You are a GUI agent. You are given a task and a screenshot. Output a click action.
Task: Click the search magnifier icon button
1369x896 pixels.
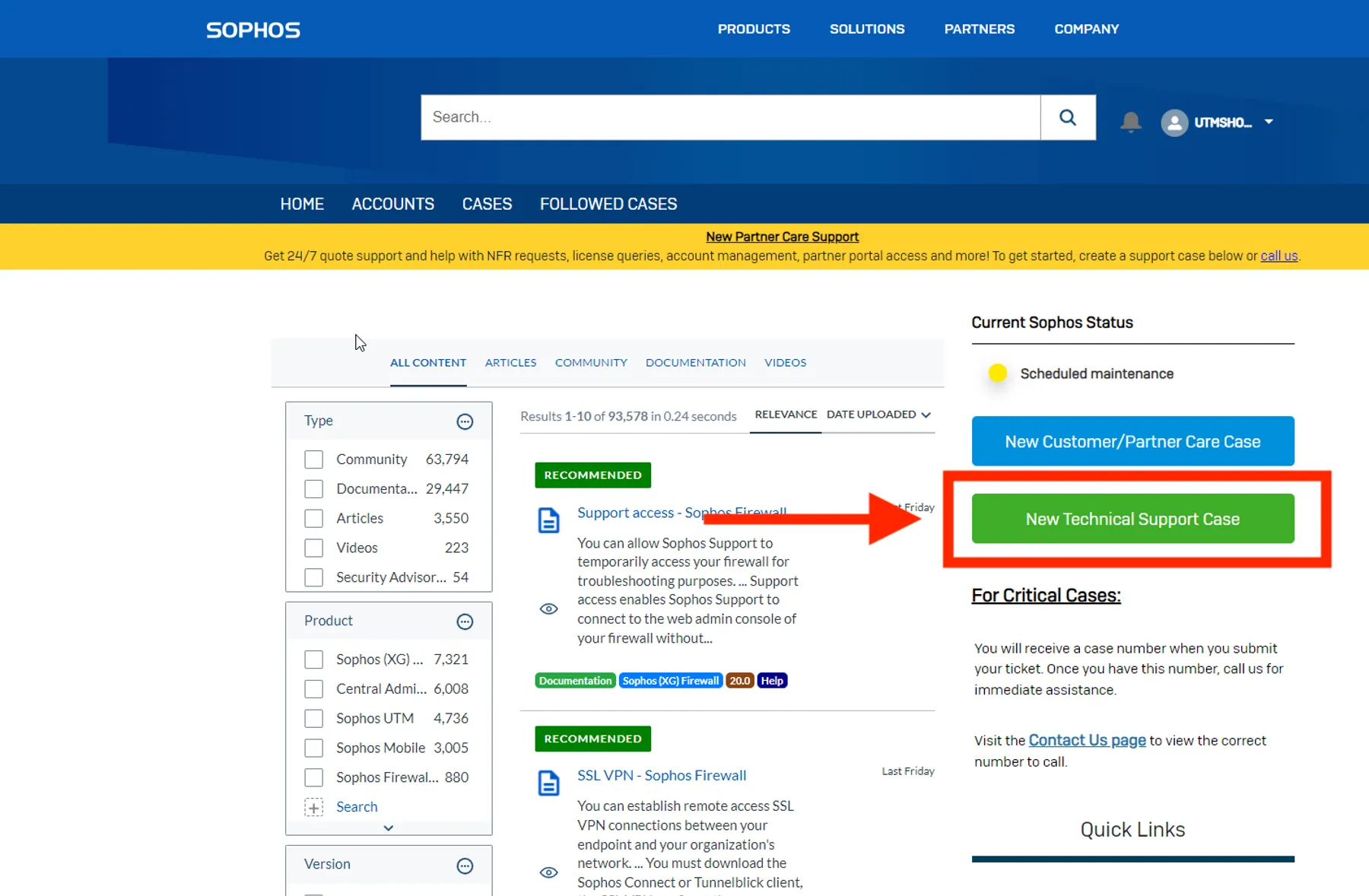1068,117
